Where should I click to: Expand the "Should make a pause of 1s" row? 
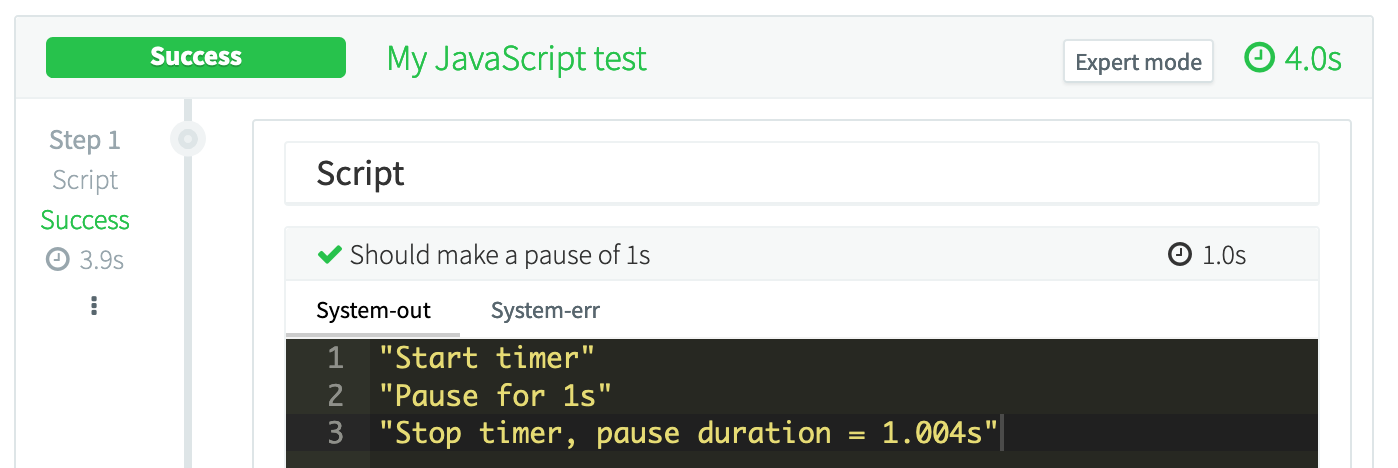(x=500, y=255)
